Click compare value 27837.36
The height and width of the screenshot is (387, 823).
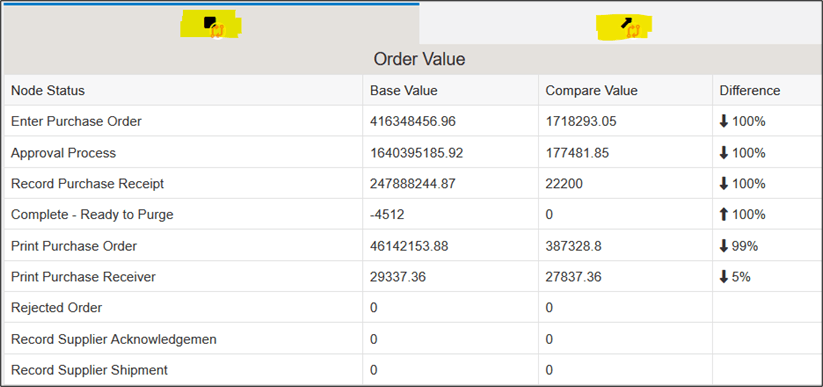(573, 277)
